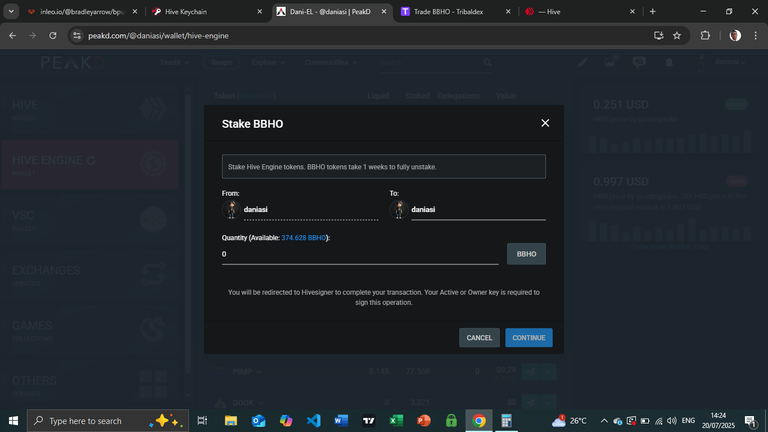Expand the Communities dropdown

click(x=331, y=62)
